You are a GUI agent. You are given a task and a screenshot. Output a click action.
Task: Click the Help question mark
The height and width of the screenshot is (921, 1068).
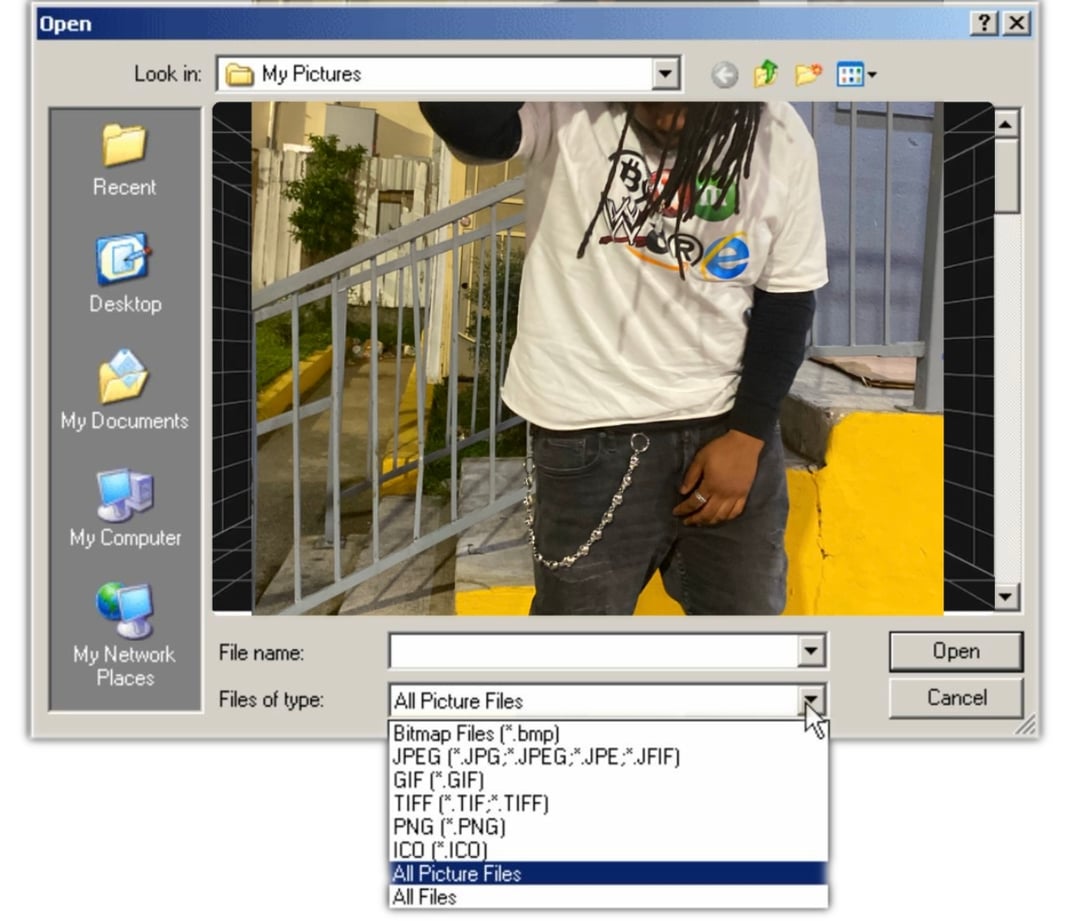click(985, 22)
